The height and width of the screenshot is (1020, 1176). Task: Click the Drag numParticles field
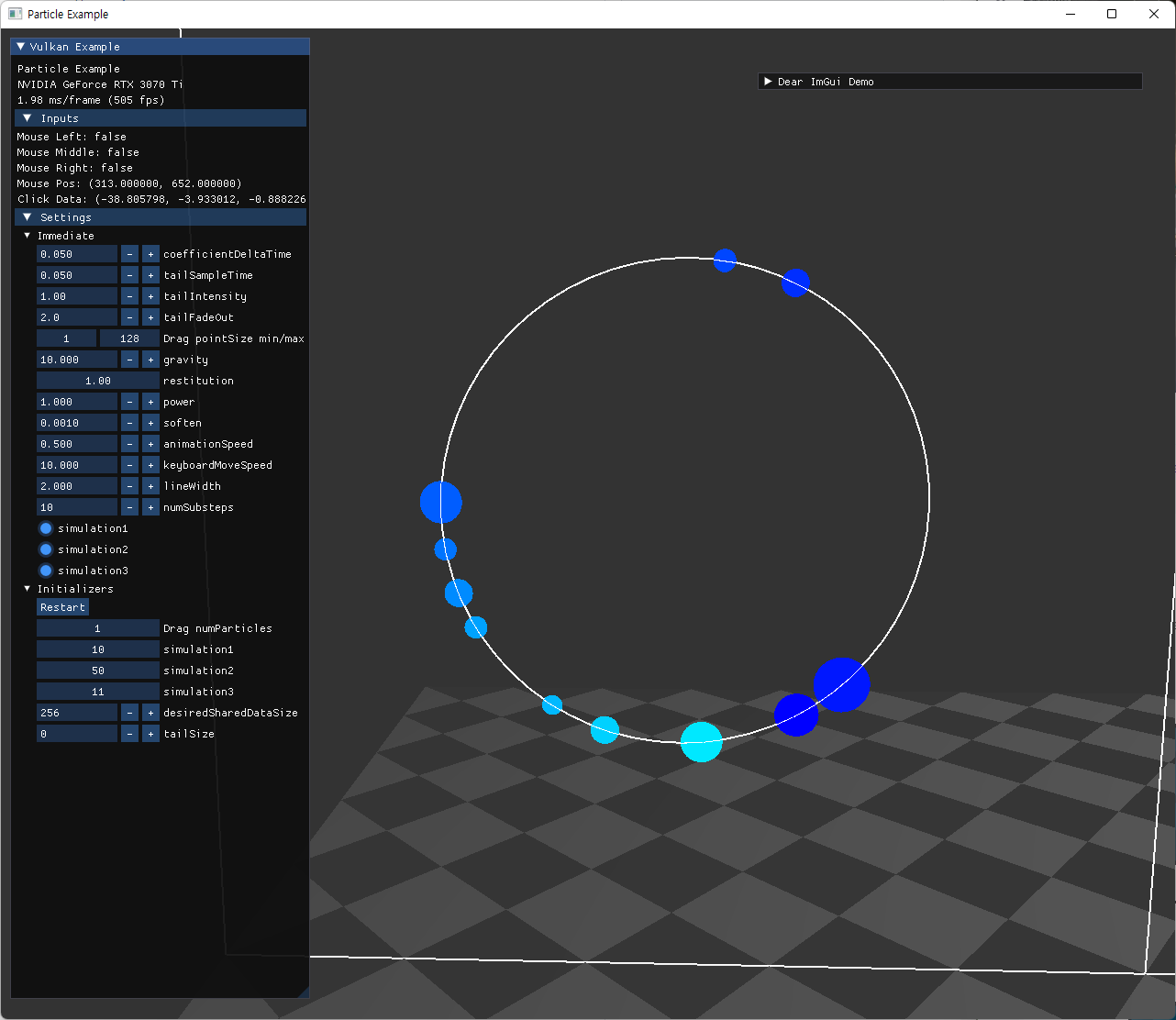98,628
